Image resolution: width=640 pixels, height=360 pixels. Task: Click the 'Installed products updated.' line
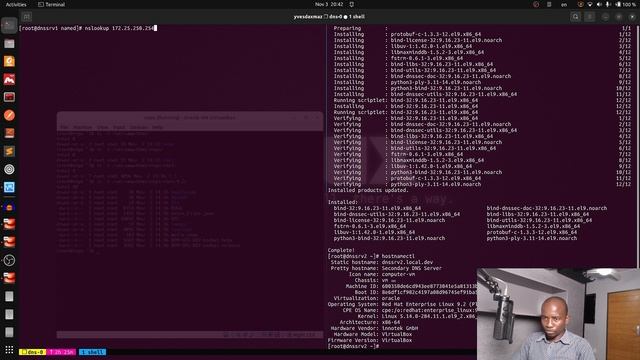point(368,190)
